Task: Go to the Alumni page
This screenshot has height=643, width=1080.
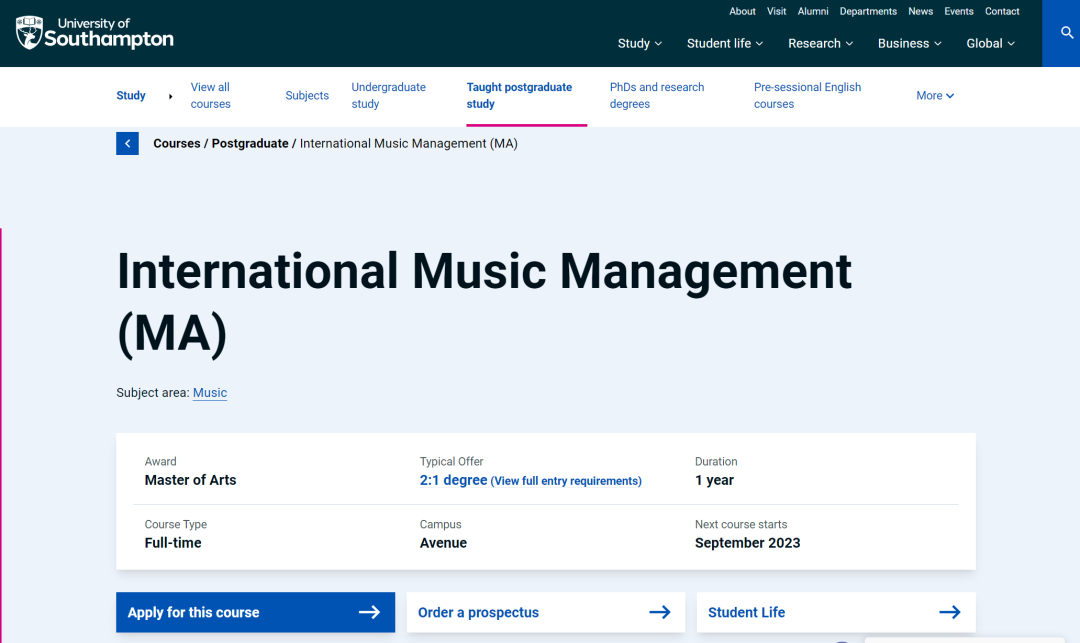Action: click(x=813, y=12)
